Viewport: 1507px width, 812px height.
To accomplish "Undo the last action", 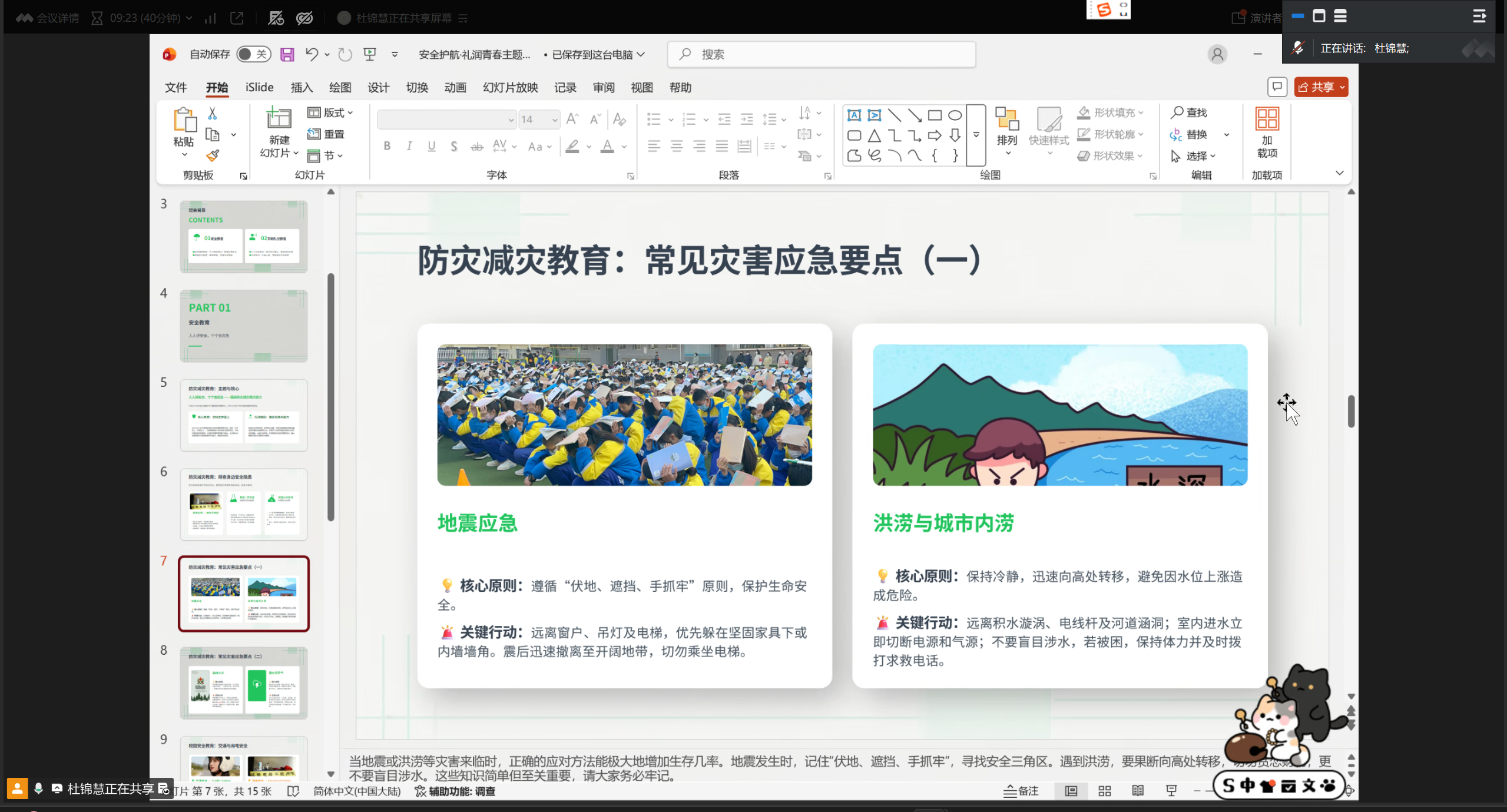I will point(312,55).
